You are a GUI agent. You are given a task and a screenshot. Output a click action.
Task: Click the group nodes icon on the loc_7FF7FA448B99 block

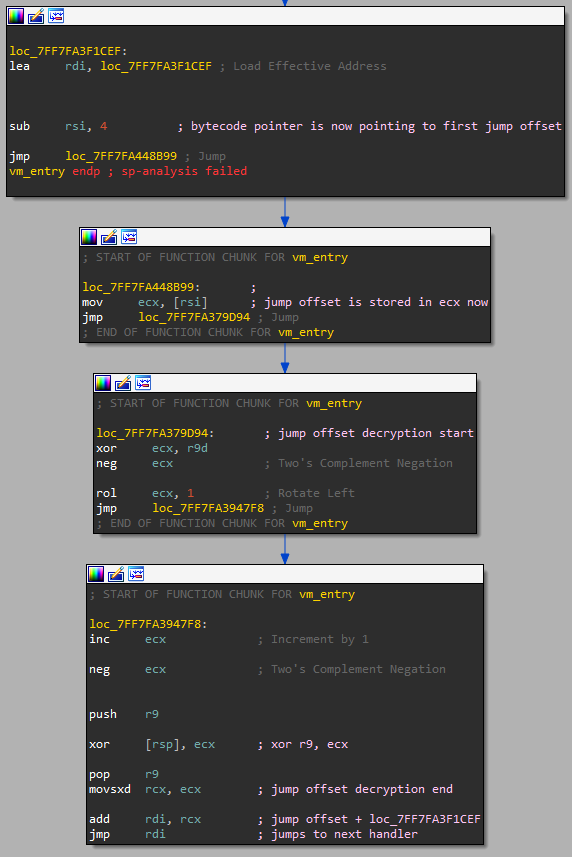pos(129,237)
